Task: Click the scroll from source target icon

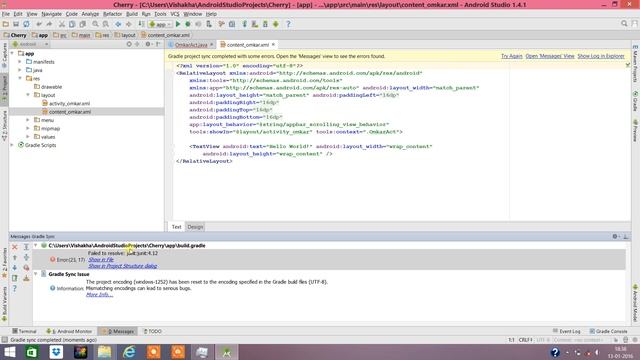Action: pyautogui.click(x=129, y=44)
